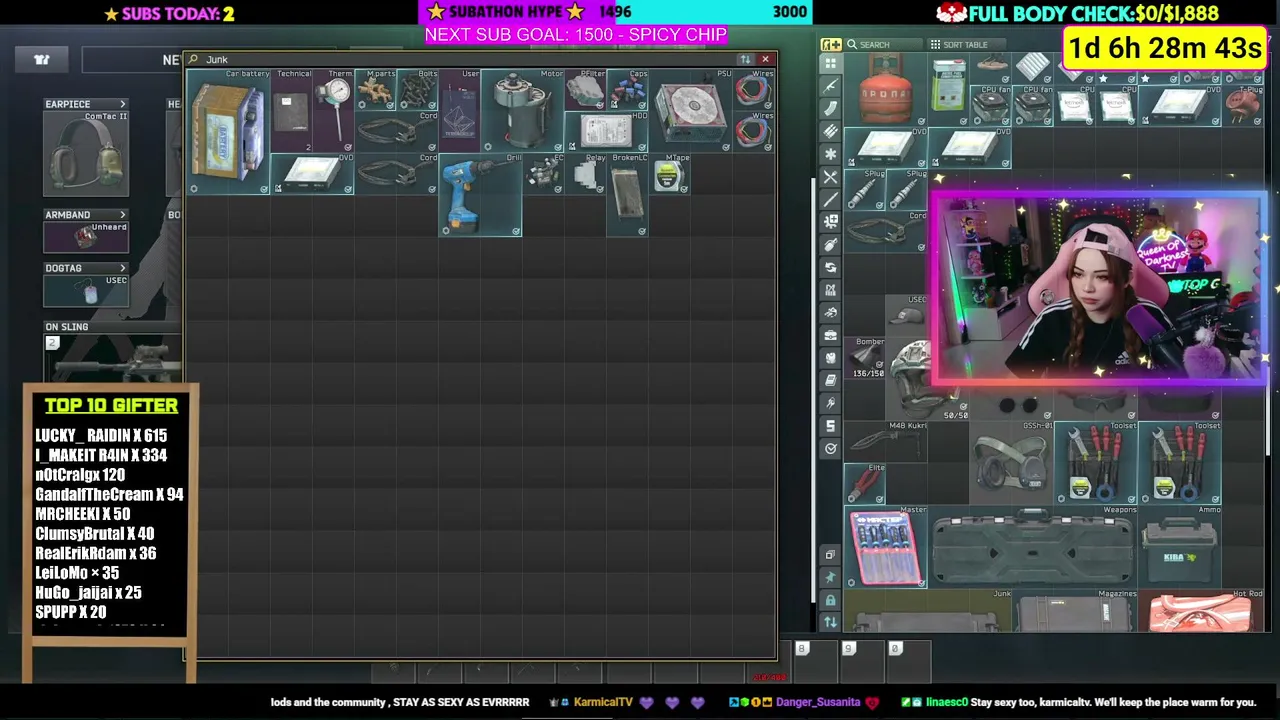Filter stash by the grenade tab
The width and height of the screenshot is (1280, 720).
click(830, 244)
